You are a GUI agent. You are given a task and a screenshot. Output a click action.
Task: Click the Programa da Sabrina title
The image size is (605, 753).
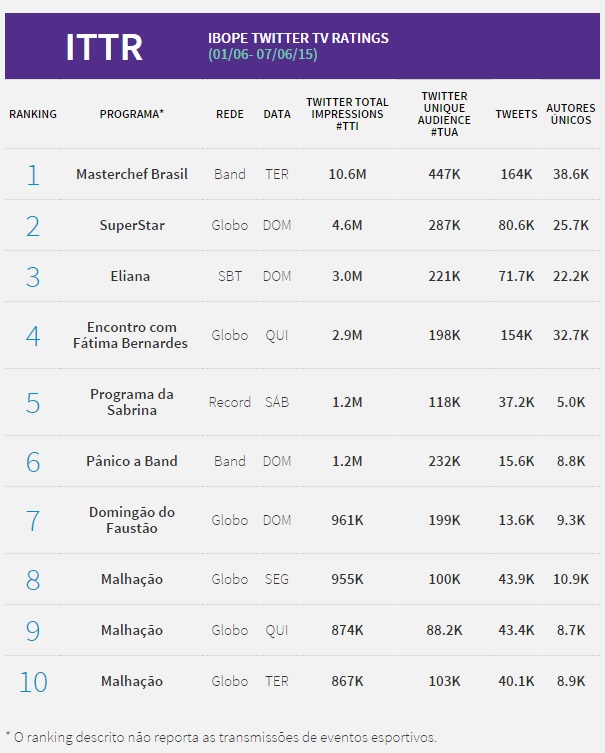point(132,402)
